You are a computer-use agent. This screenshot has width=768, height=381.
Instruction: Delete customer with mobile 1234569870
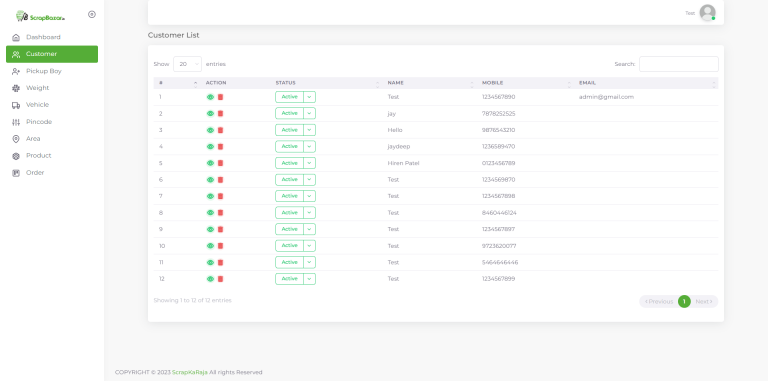coord(220,180)
